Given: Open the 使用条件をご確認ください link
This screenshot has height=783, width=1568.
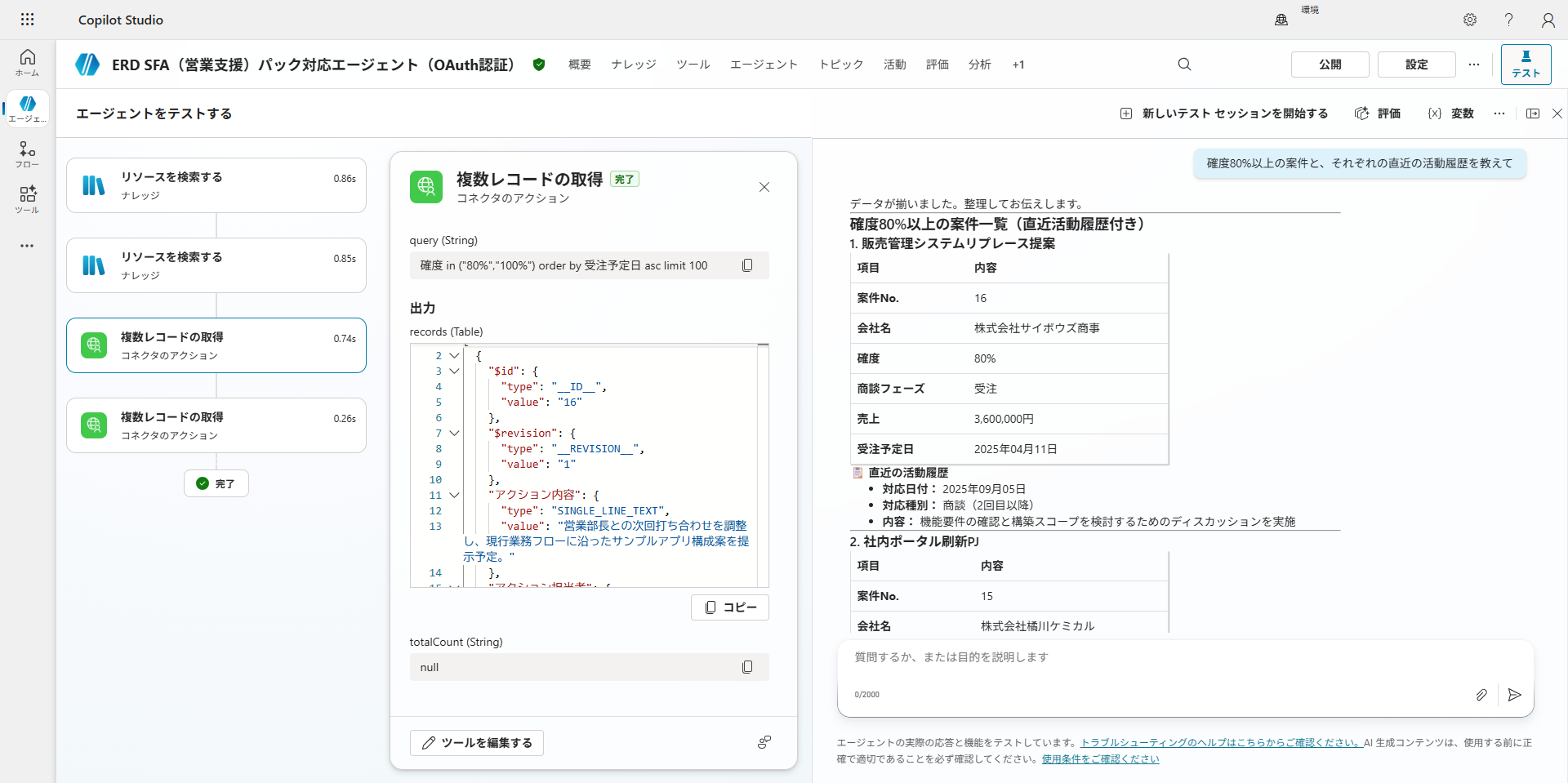Looking at the screenshot, I should click(x=1100, y=759).
